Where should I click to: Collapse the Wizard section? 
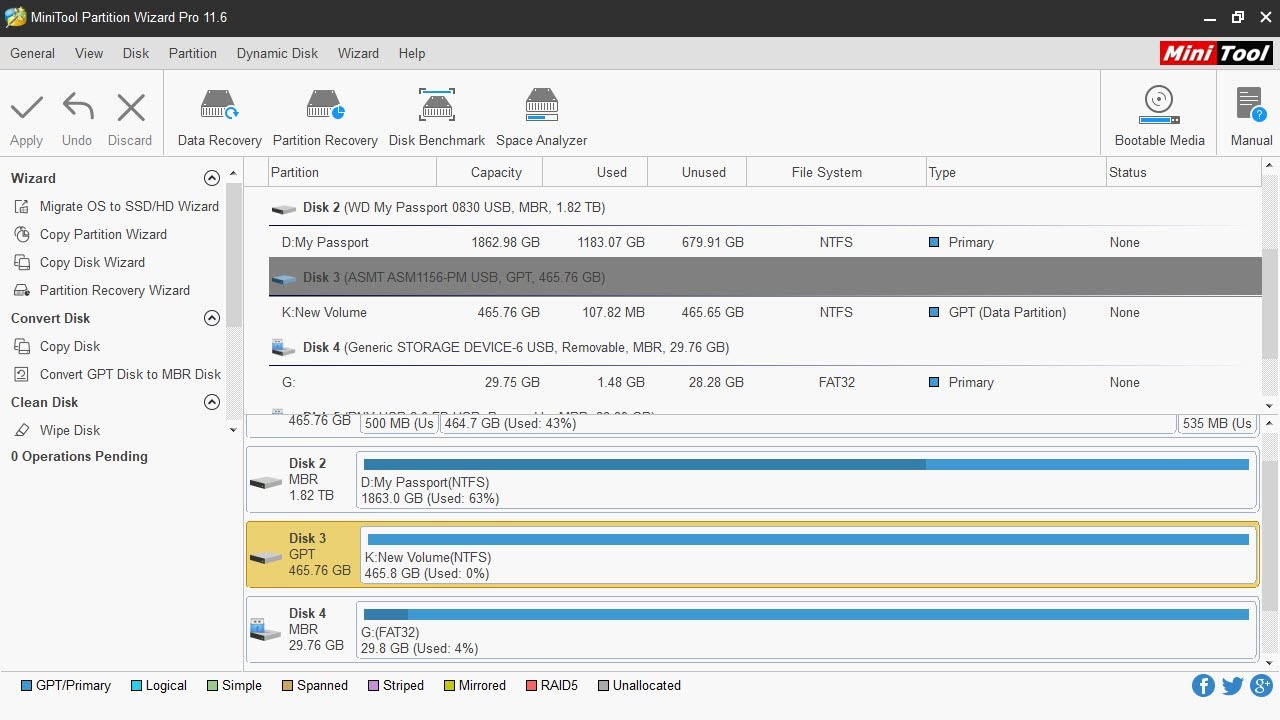[211, 178]
